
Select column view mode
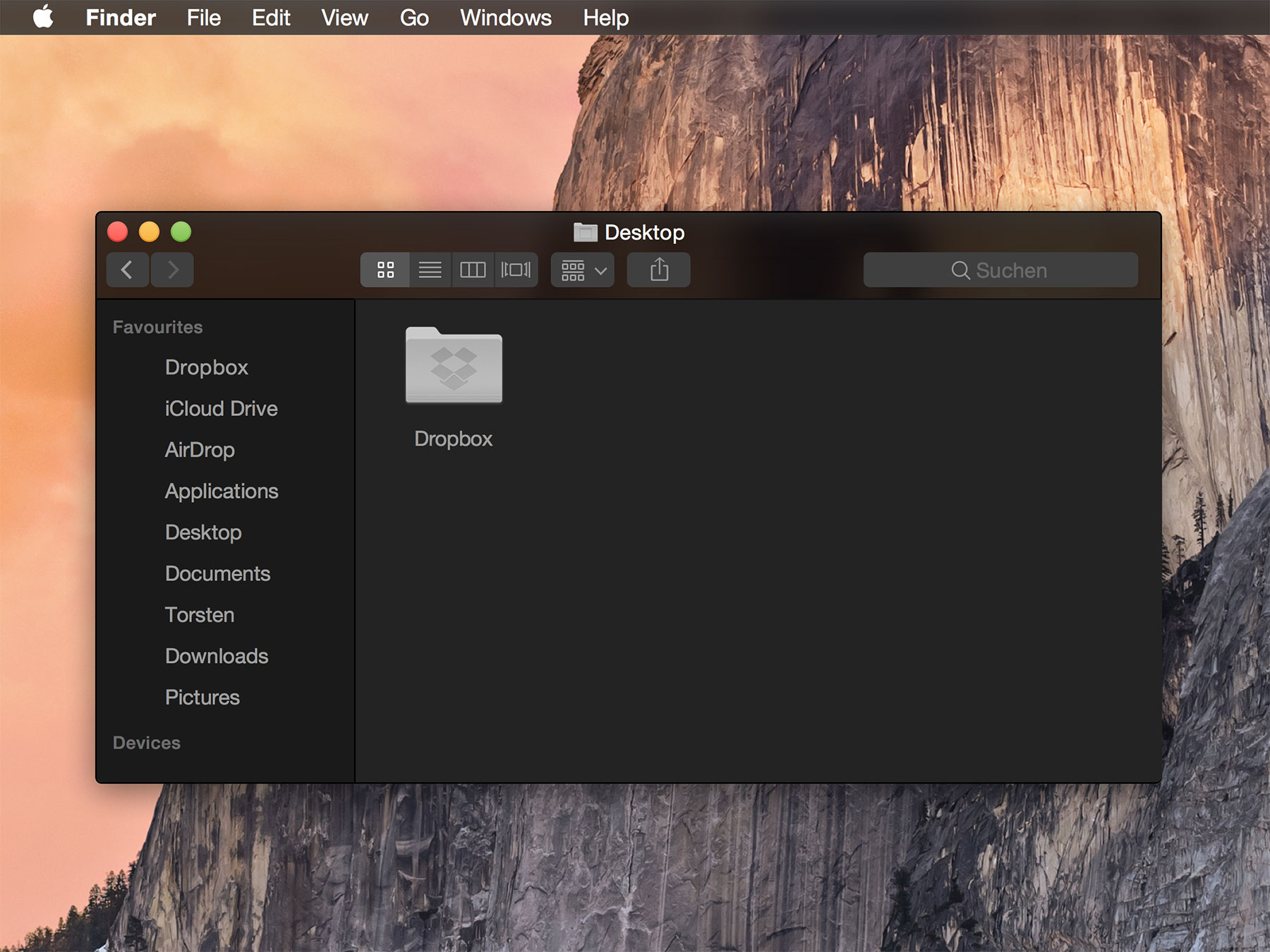click(x=473, y=269)
